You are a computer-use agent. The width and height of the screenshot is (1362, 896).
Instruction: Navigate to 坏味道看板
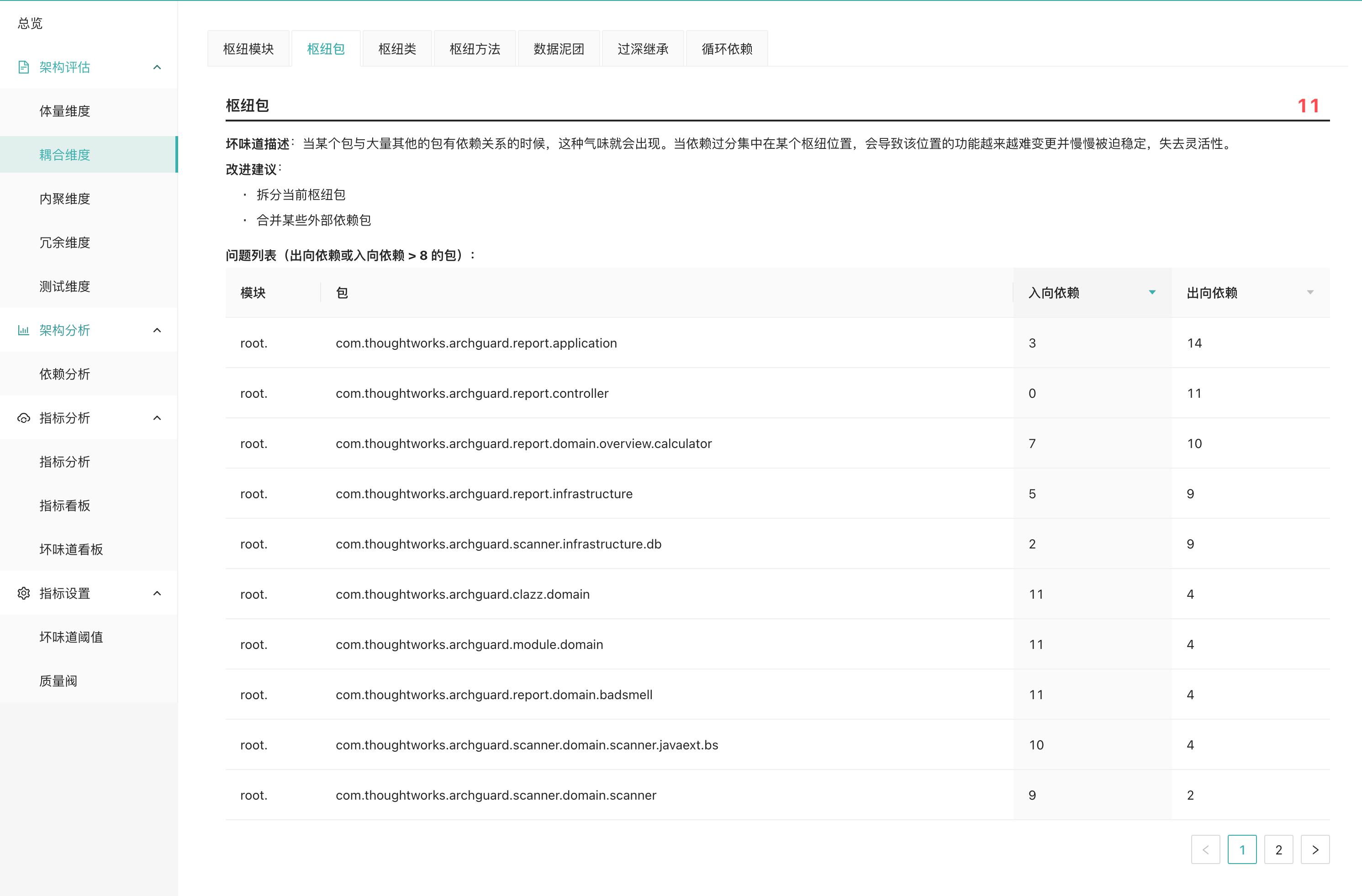point(71,549)
